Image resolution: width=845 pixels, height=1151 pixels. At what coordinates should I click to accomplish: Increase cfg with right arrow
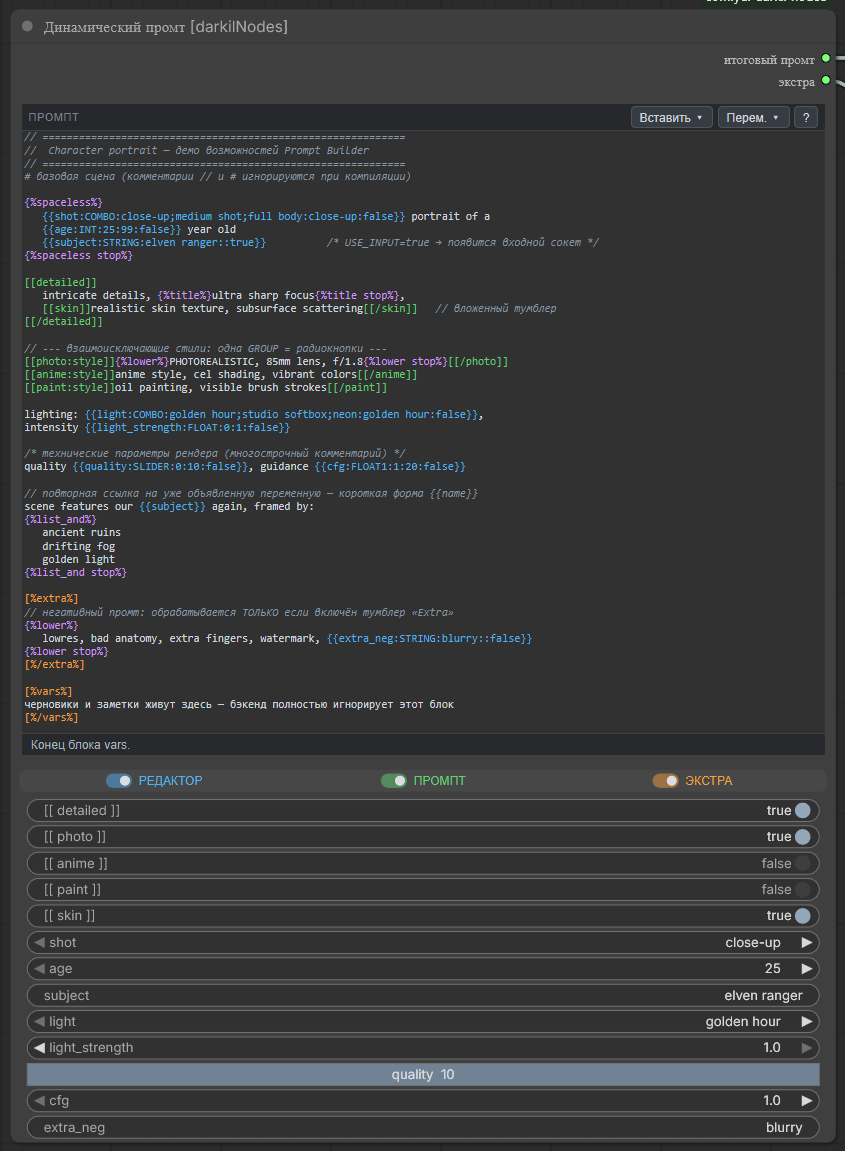click(807, 1100)
